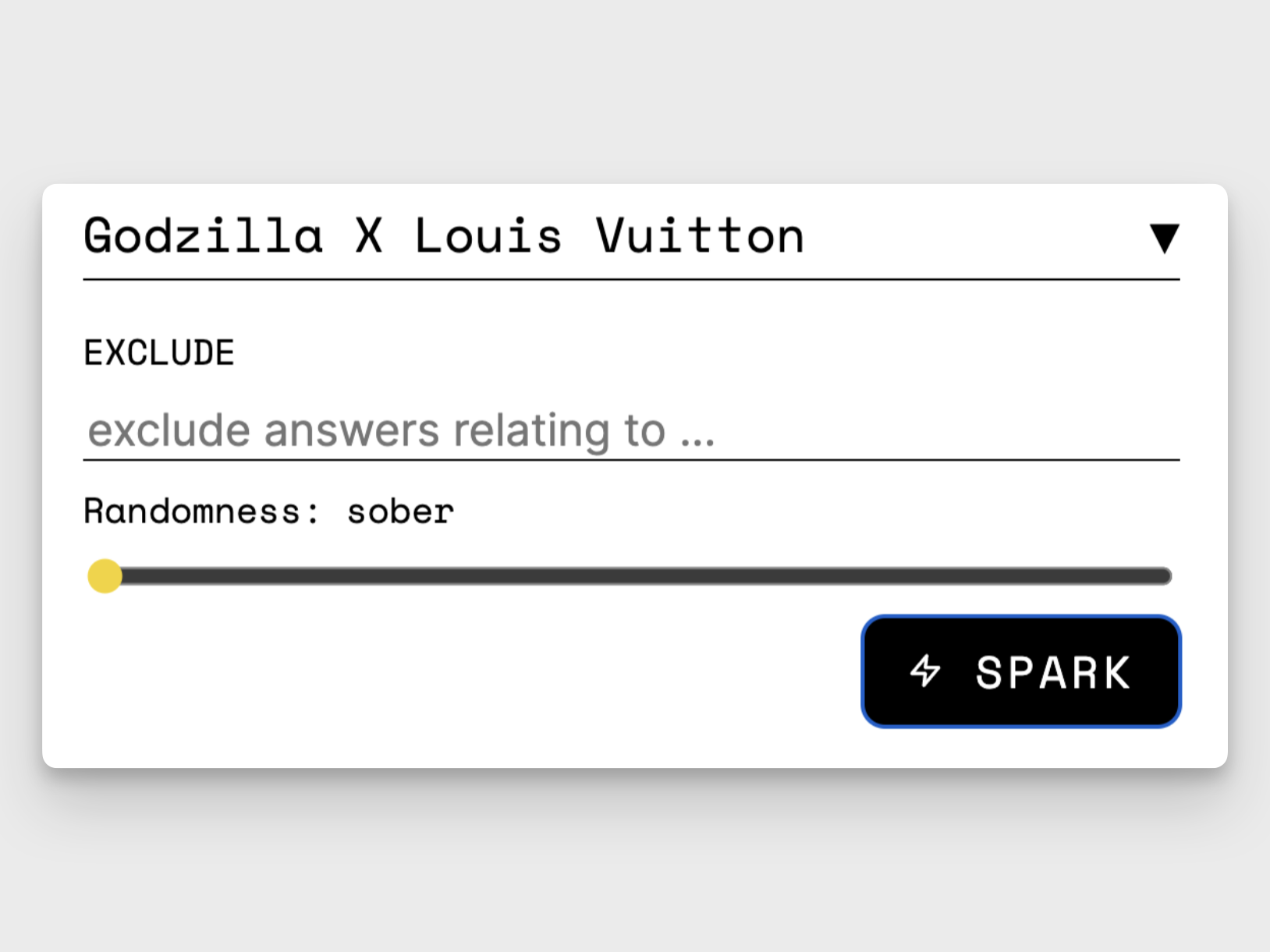The width and height of the screenshot is (1270, 952).
Task: Click the "SPARK" text on the black button
Action: point(1052,672)
